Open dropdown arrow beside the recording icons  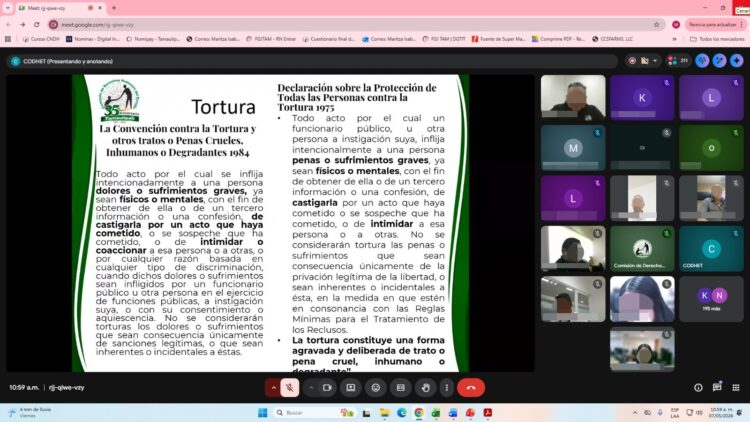click(x=655, y=61)
